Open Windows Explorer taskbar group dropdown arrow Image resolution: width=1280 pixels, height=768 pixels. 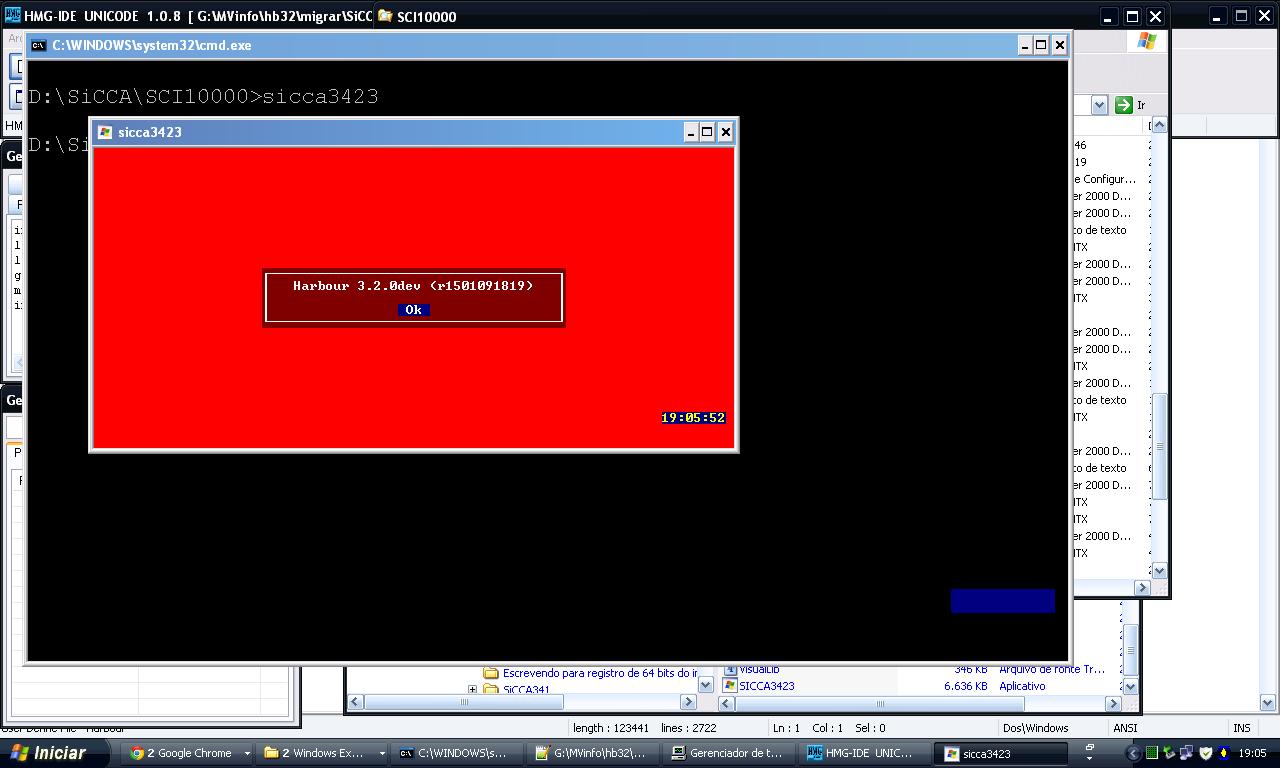[x=381, y=753]
